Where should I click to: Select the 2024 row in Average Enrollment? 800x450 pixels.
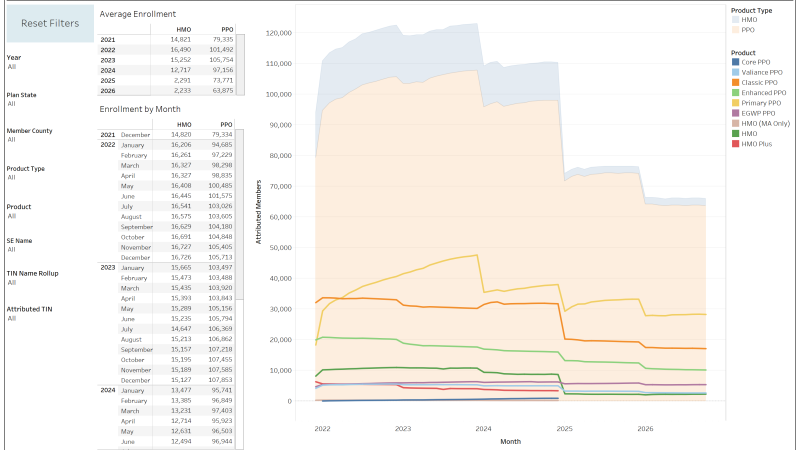tap(166, 70)
